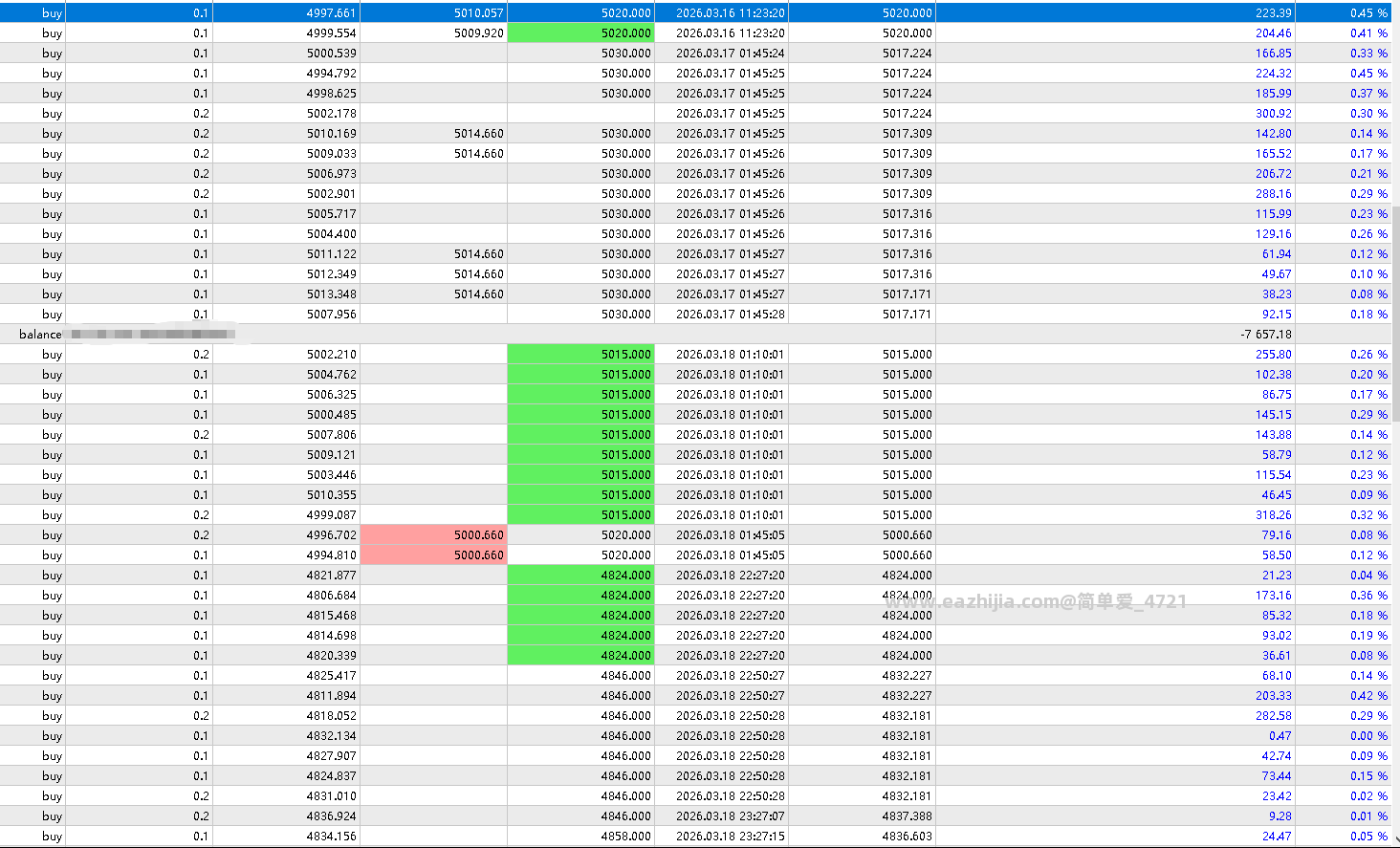1400x848 pixels.
Task: Click the time 2026.03.18 23:27:15
Action: pyautogui.click(x=730, y=837)
